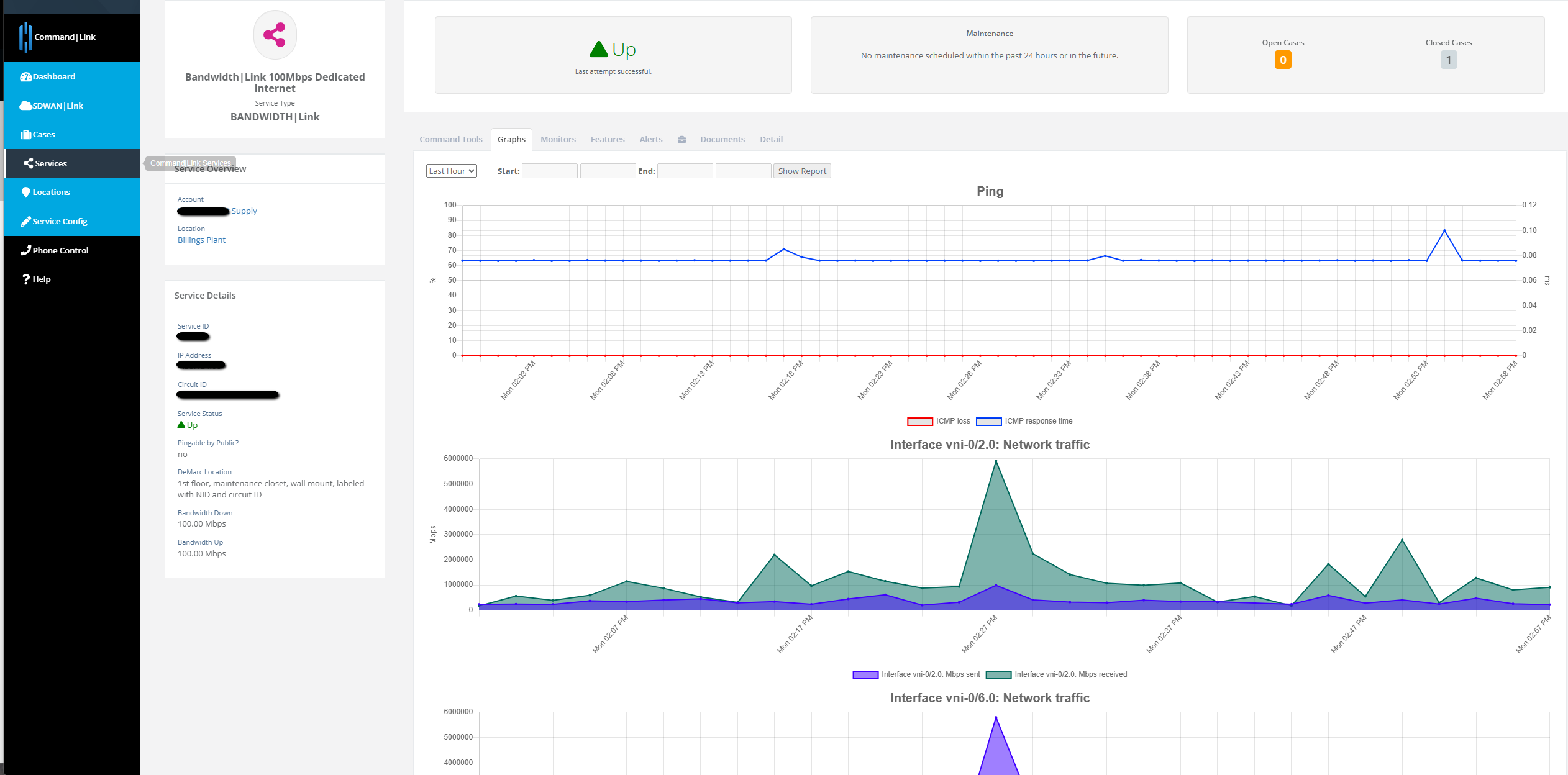Click the Service Details heading

205,296
